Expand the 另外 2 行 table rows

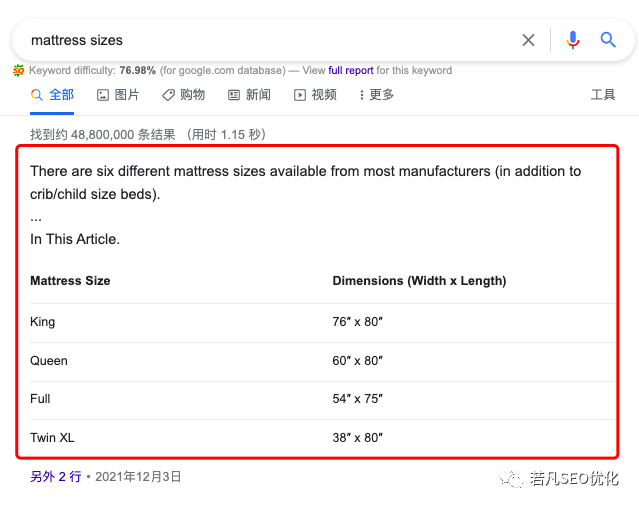coord(55,477)
